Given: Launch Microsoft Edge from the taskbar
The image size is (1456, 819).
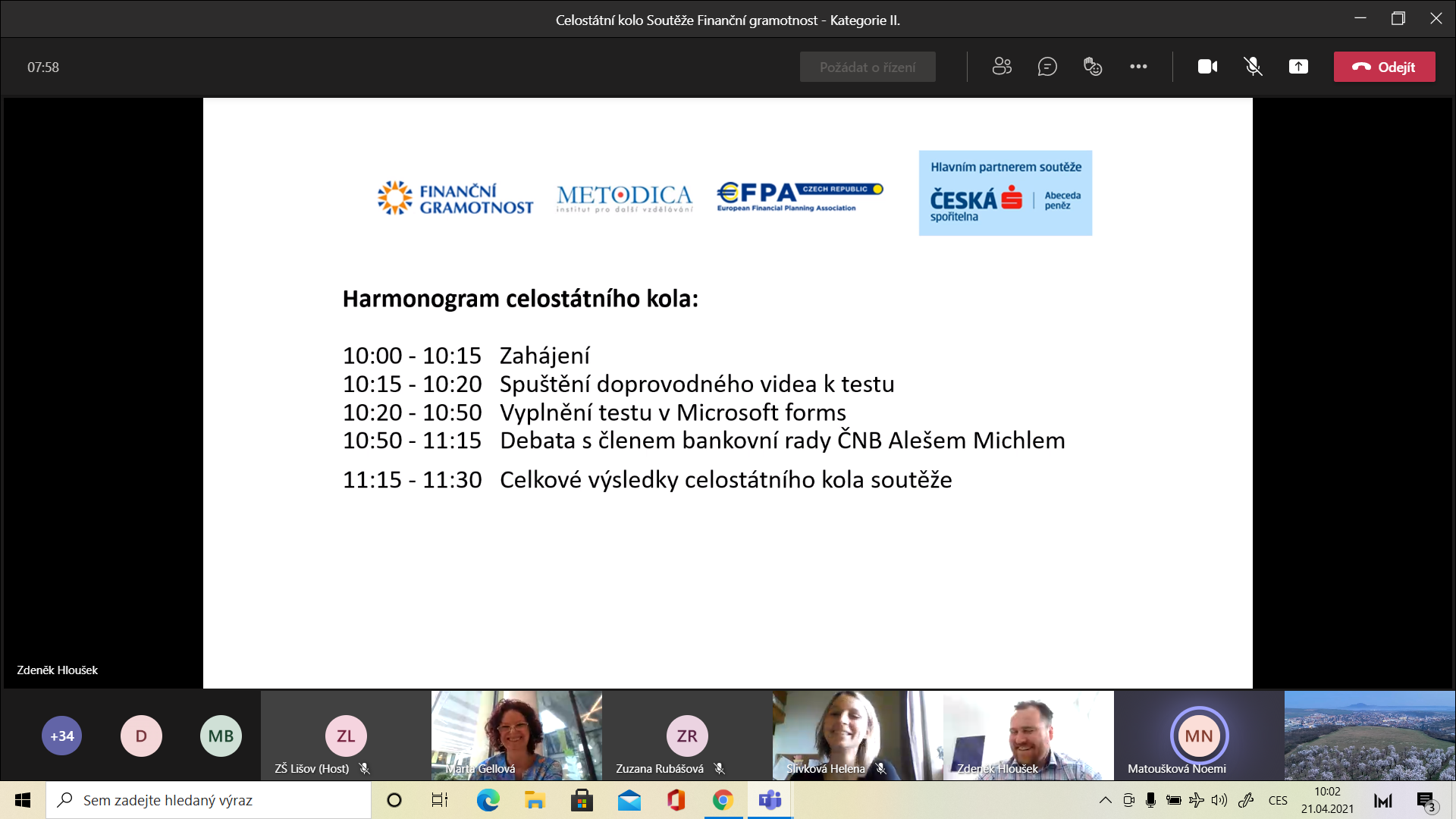Looking at the screenshot, I should coord(488,800).
